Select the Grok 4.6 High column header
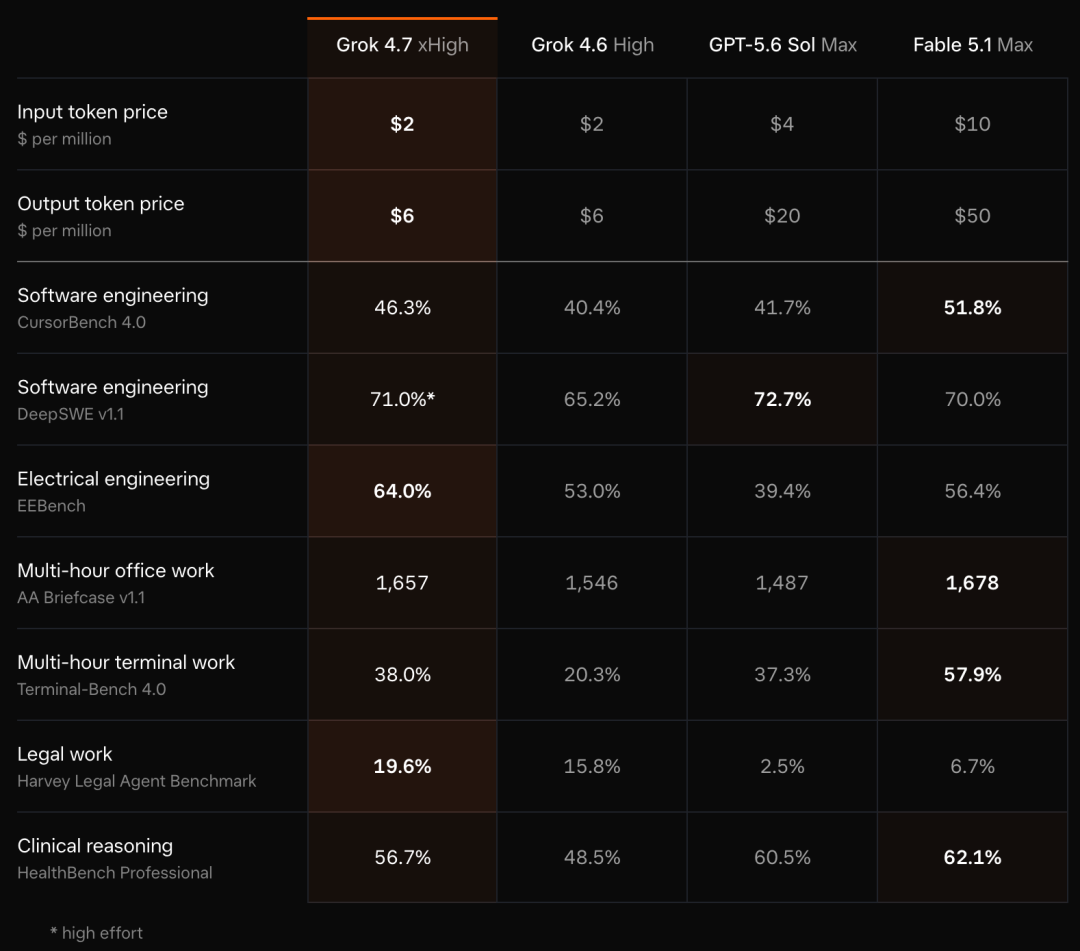Image resolution: width=1080 pixels, height=951 pixels. click(592, 45)
